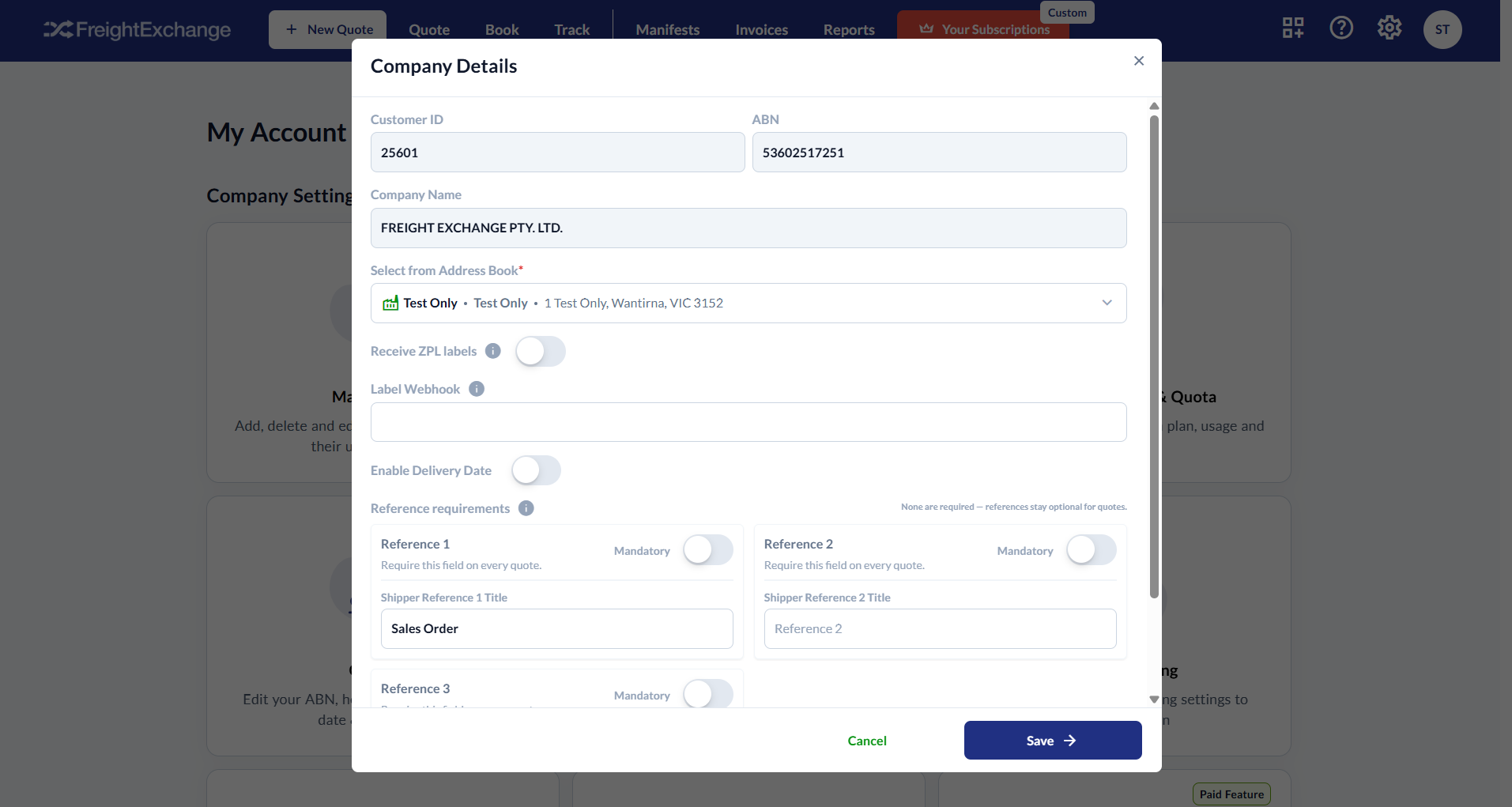
Task: Click the Receive ZPL labels info icon
Action: point(493,351)
